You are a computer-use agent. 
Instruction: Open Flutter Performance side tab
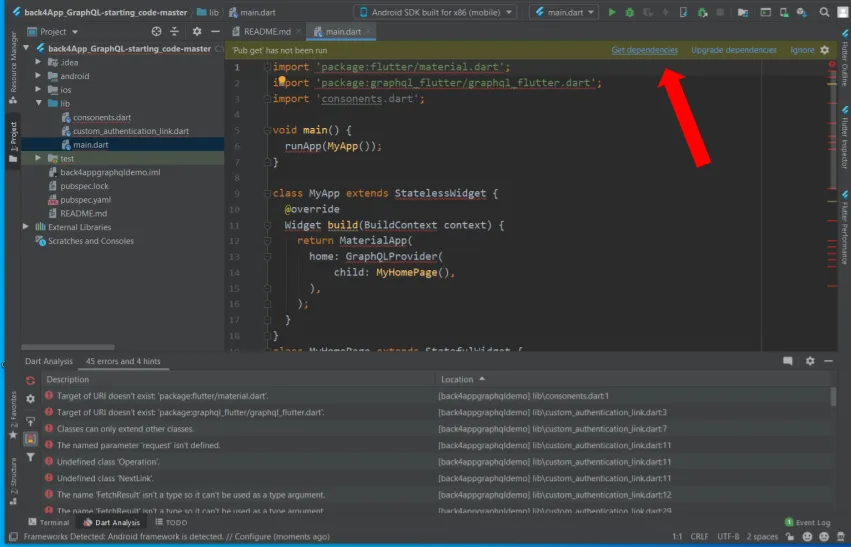coord(845,227)
